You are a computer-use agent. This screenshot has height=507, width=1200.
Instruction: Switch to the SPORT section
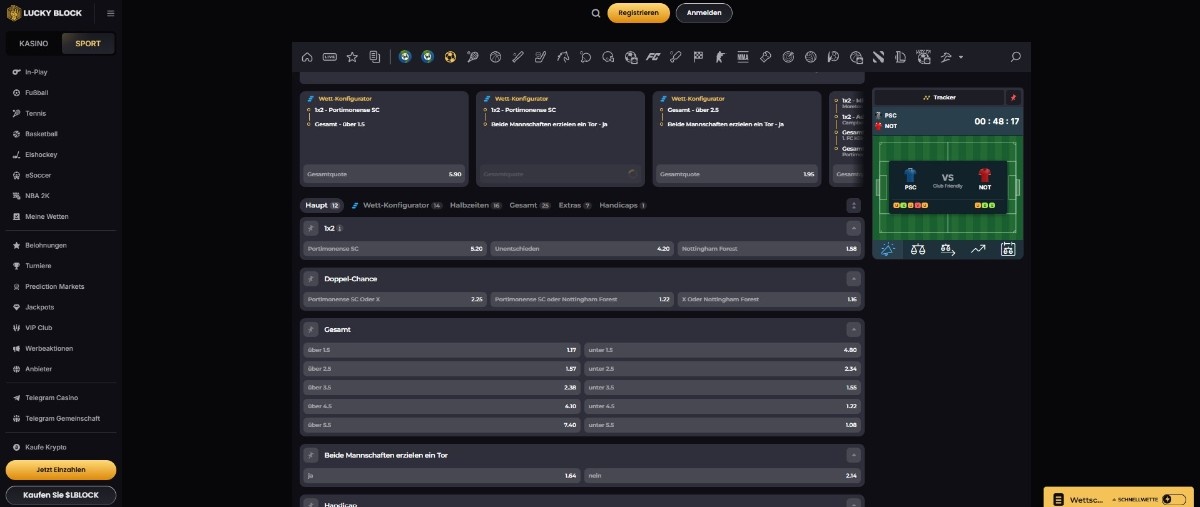88,44
